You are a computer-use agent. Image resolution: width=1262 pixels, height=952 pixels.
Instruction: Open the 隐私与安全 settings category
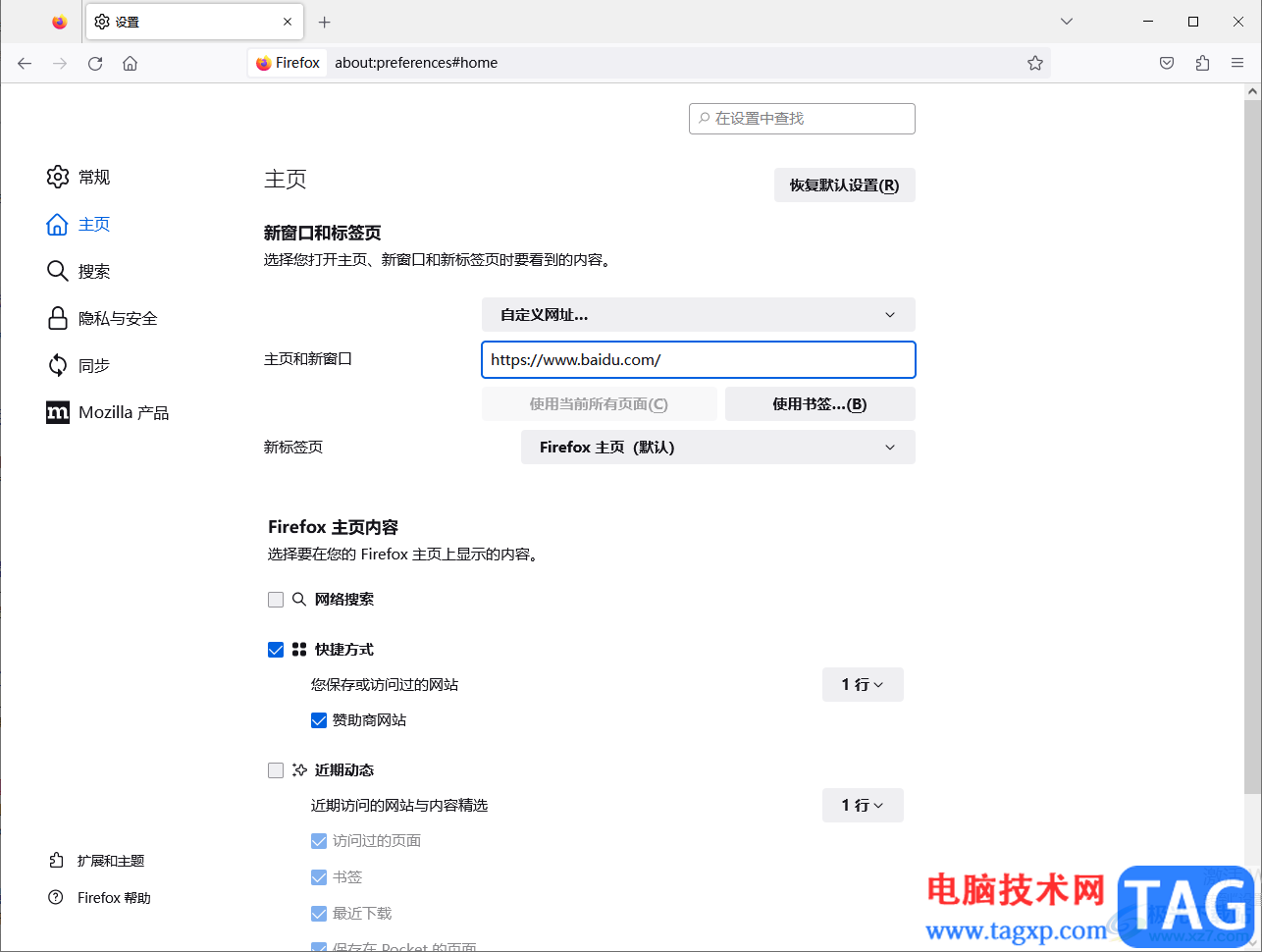point(102,318)
